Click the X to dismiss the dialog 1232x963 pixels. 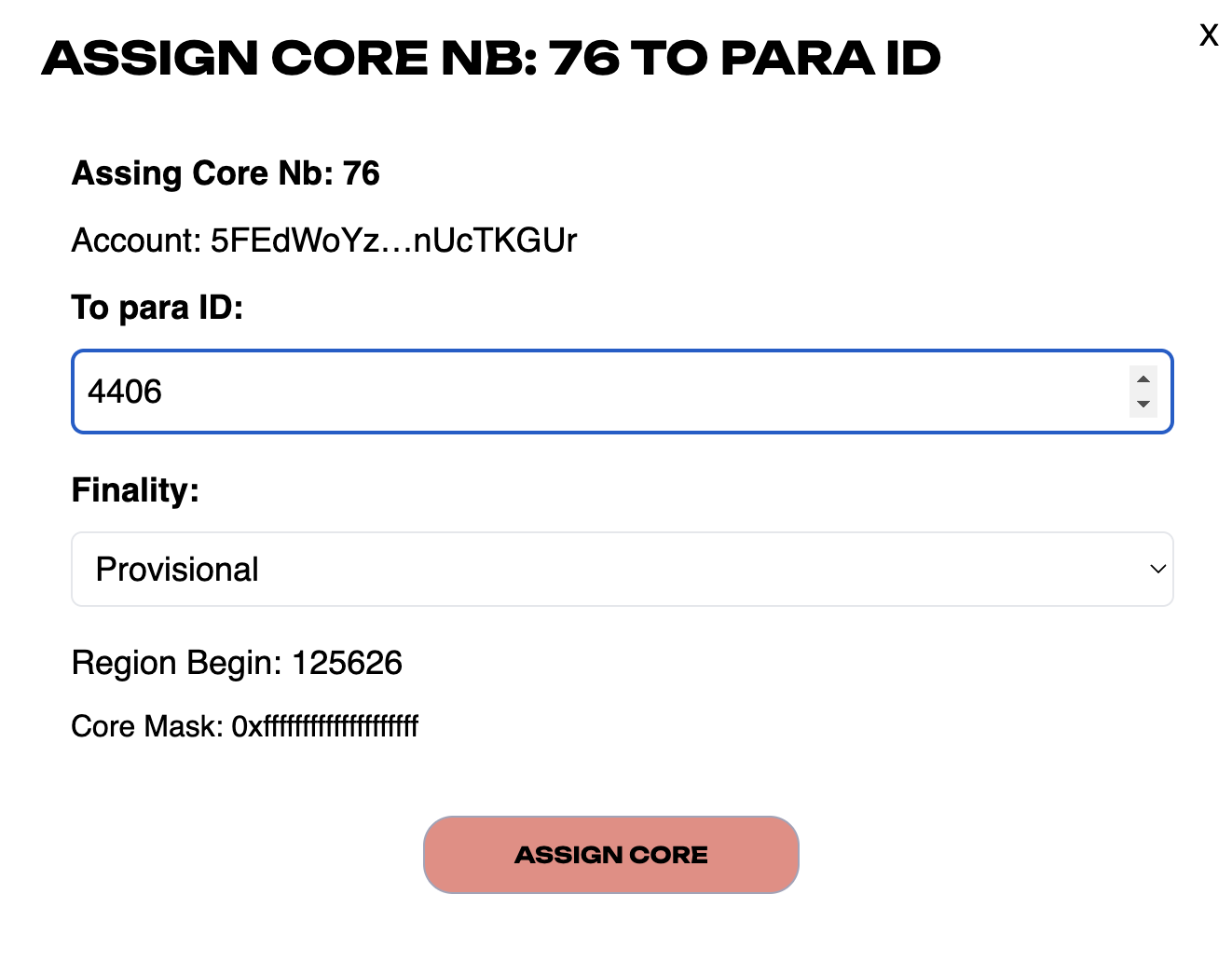(1209, 34)
